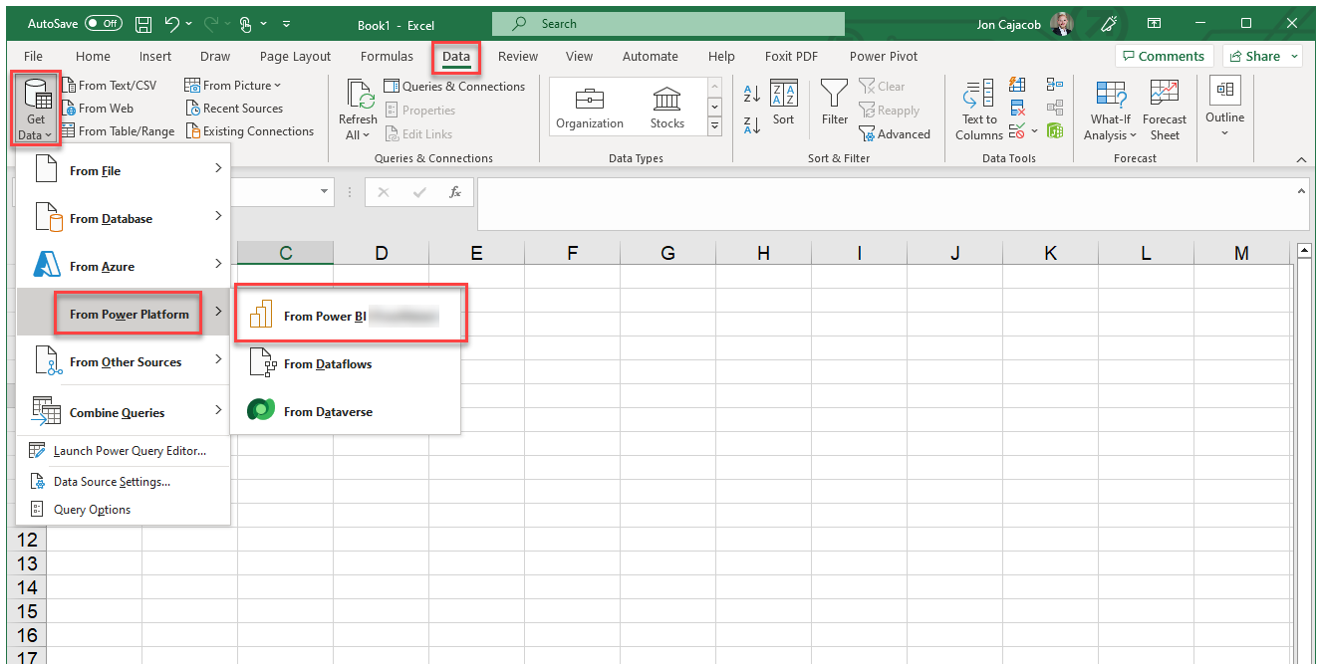This screenshot has height=672, width=1322.
Task: Click the Insert Function fx button
Action: (455, 192)
